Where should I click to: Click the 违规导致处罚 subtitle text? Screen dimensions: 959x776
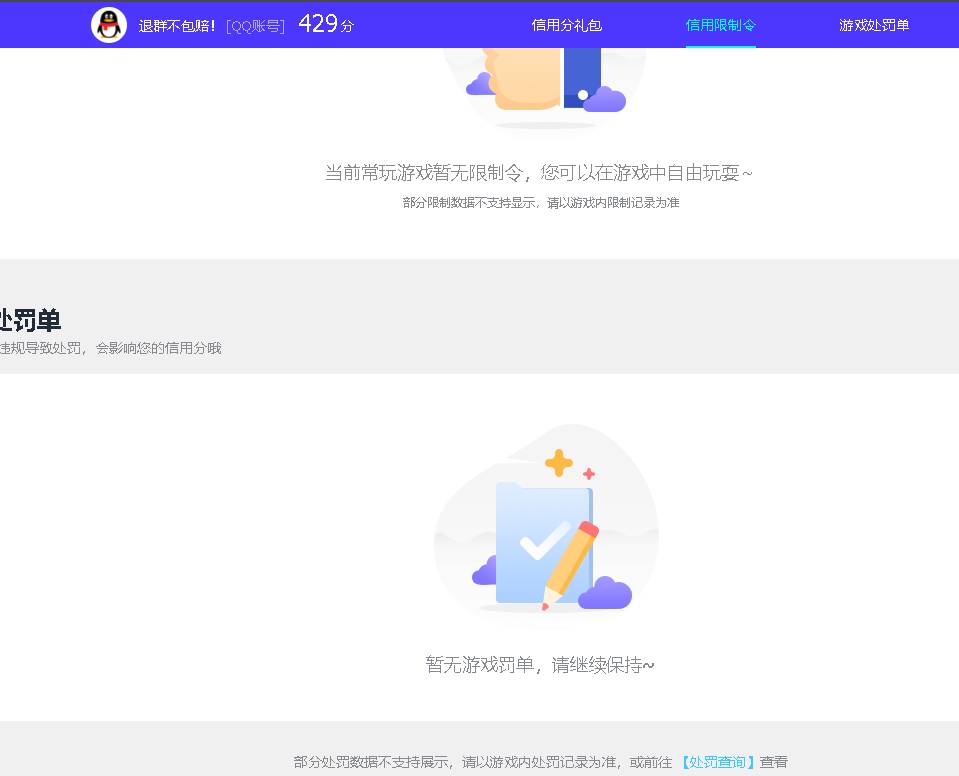tap(111, 348)
